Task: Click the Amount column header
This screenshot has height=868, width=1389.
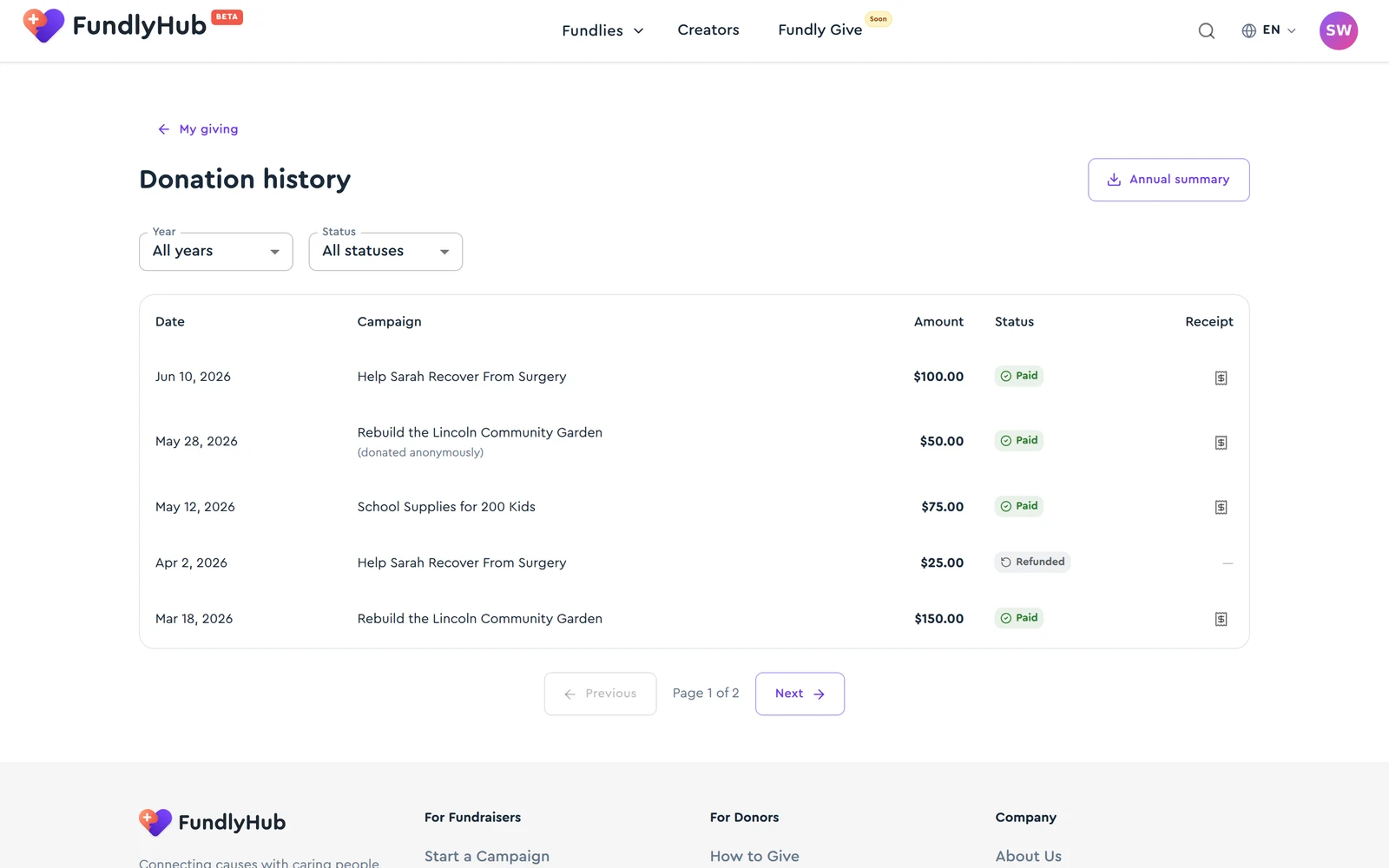Action: coord(938,321)
